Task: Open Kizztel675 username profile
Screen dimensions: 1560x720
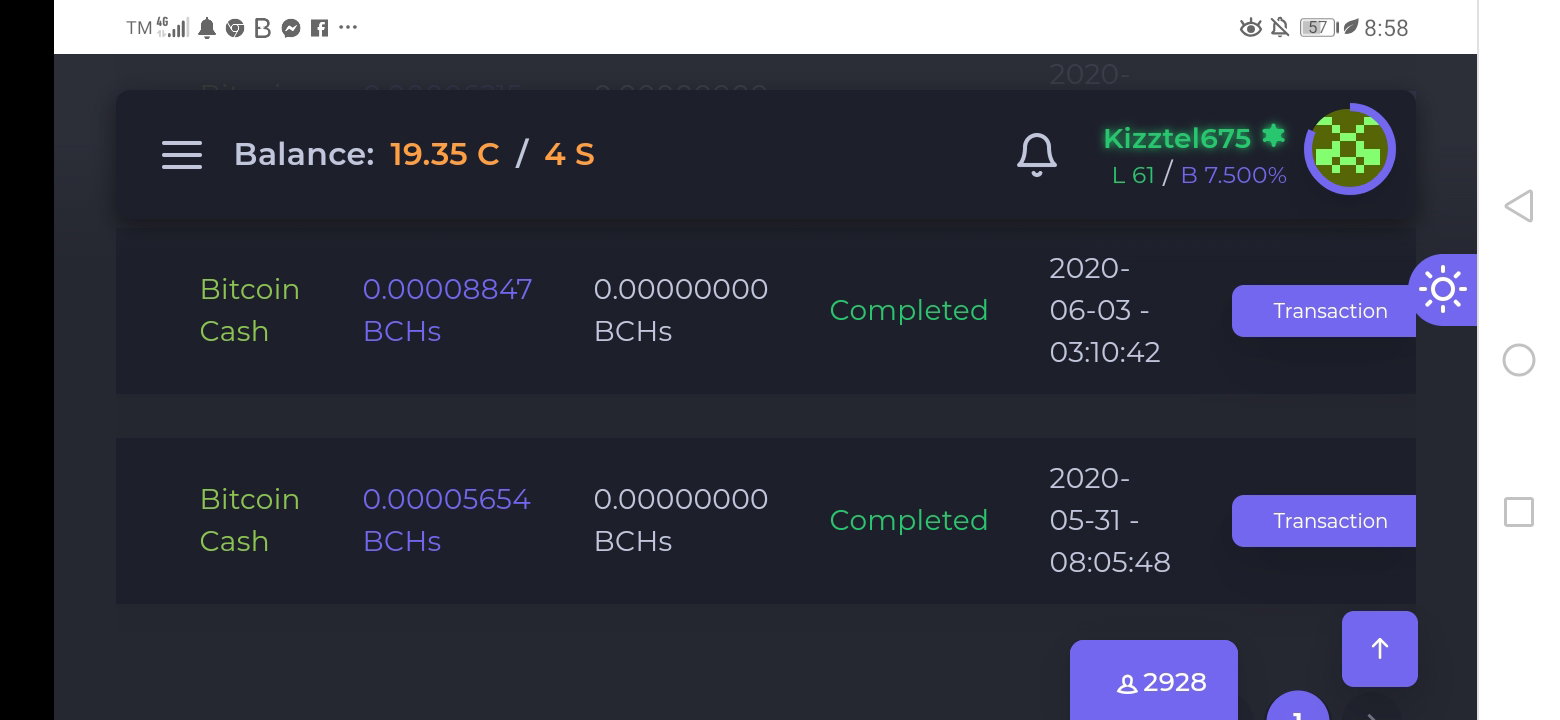Action: [1177, 138]
